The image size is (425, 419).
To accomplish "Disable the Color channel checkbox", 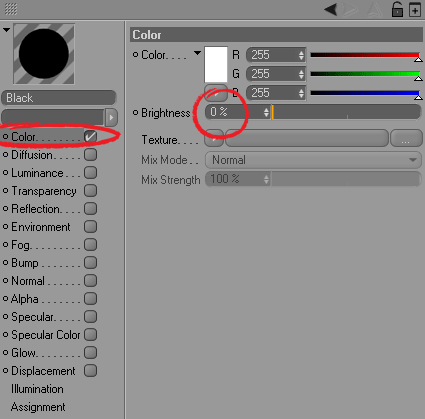I will 90,136.
